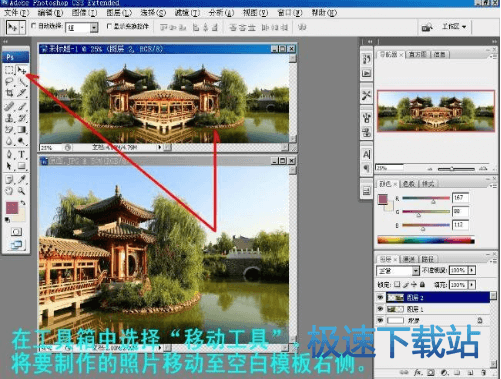Select the Rectangular Marquee tool
The height and width of the screenshot is (379, 501).
(x=9, y=70)
